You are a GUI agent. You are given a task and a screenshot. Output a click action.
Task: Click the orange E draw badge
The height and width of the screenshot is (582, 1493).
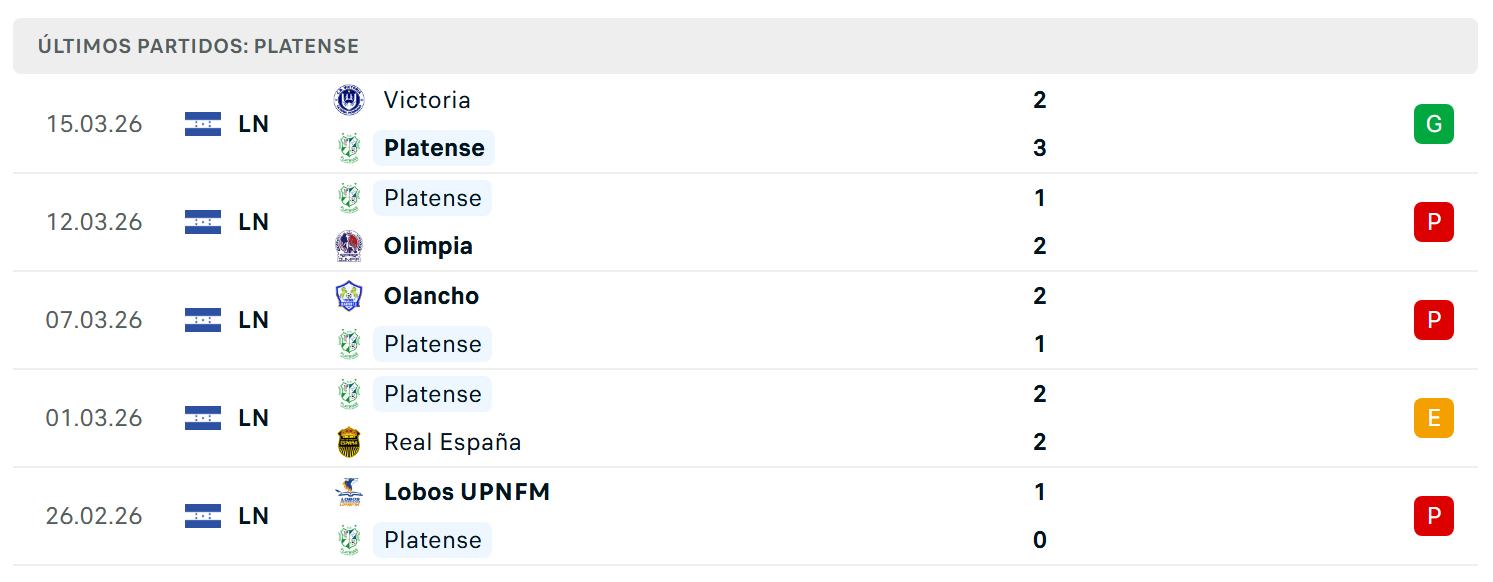click(1433, 418)
